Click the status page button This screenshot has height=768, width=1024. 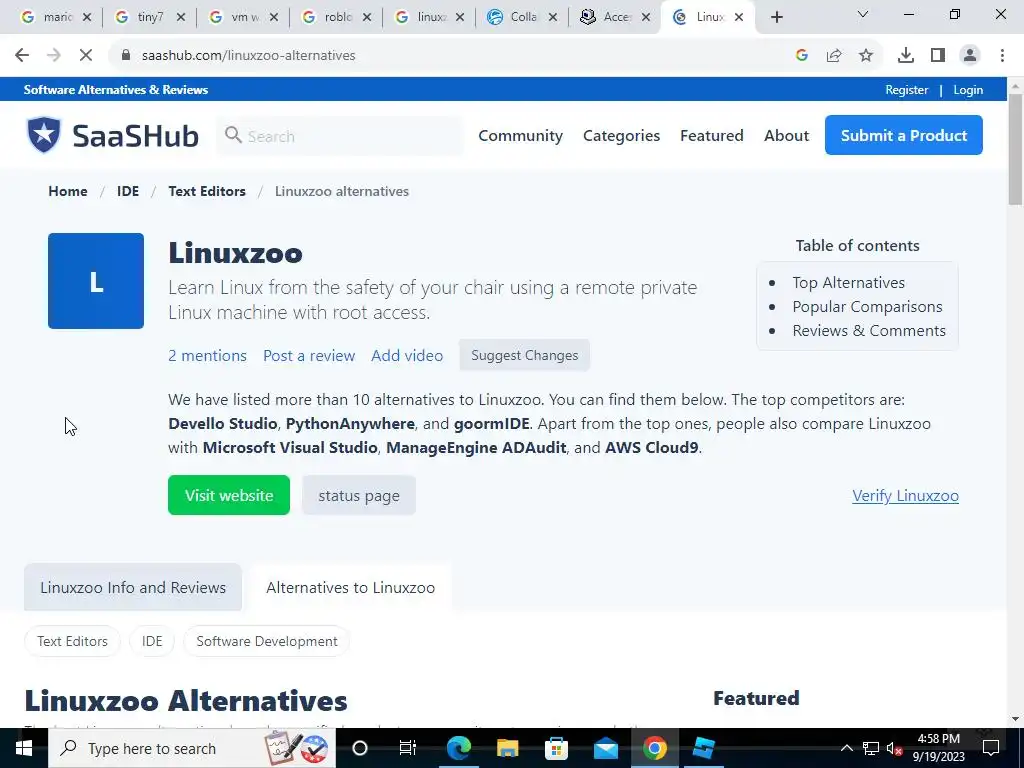(x=359, y=496)
